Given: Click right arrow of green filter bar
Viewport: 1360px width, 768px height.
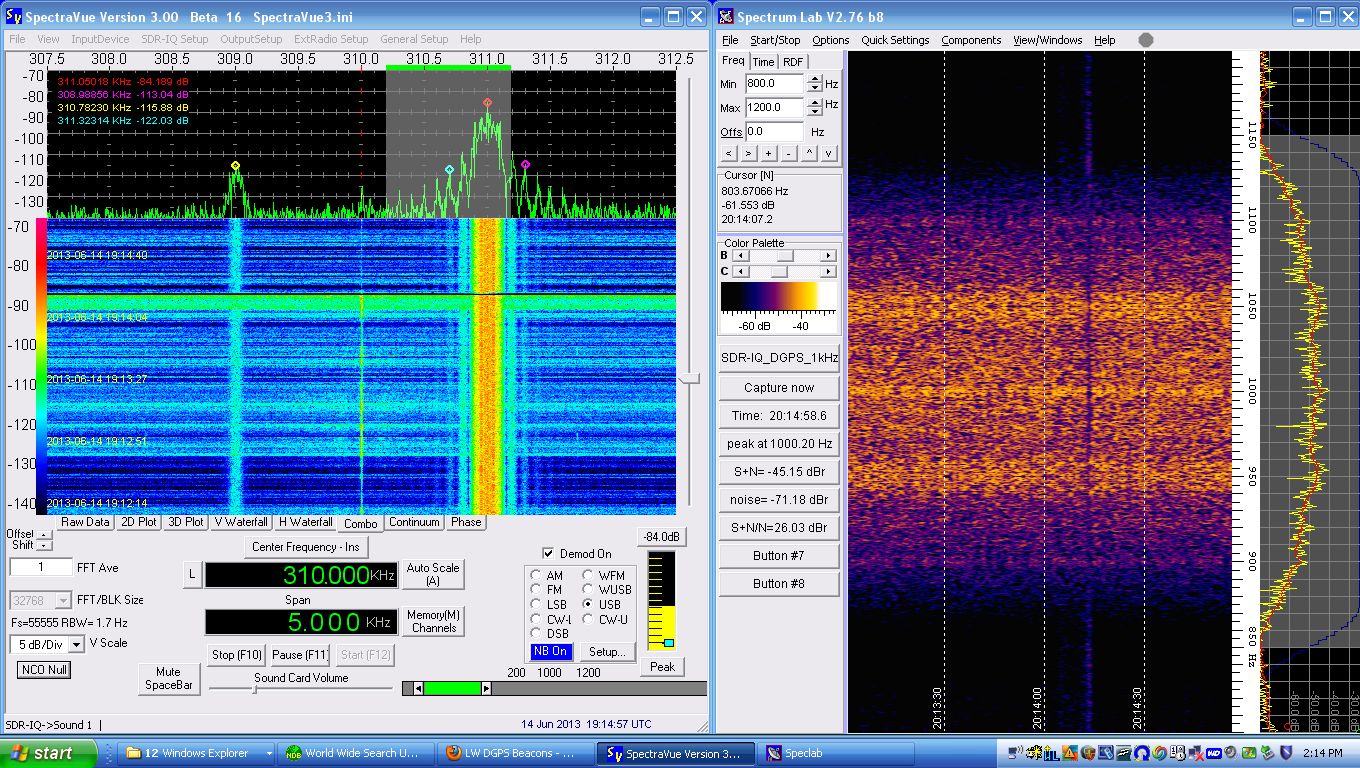Looking at the screenshot, I should 486,688.
